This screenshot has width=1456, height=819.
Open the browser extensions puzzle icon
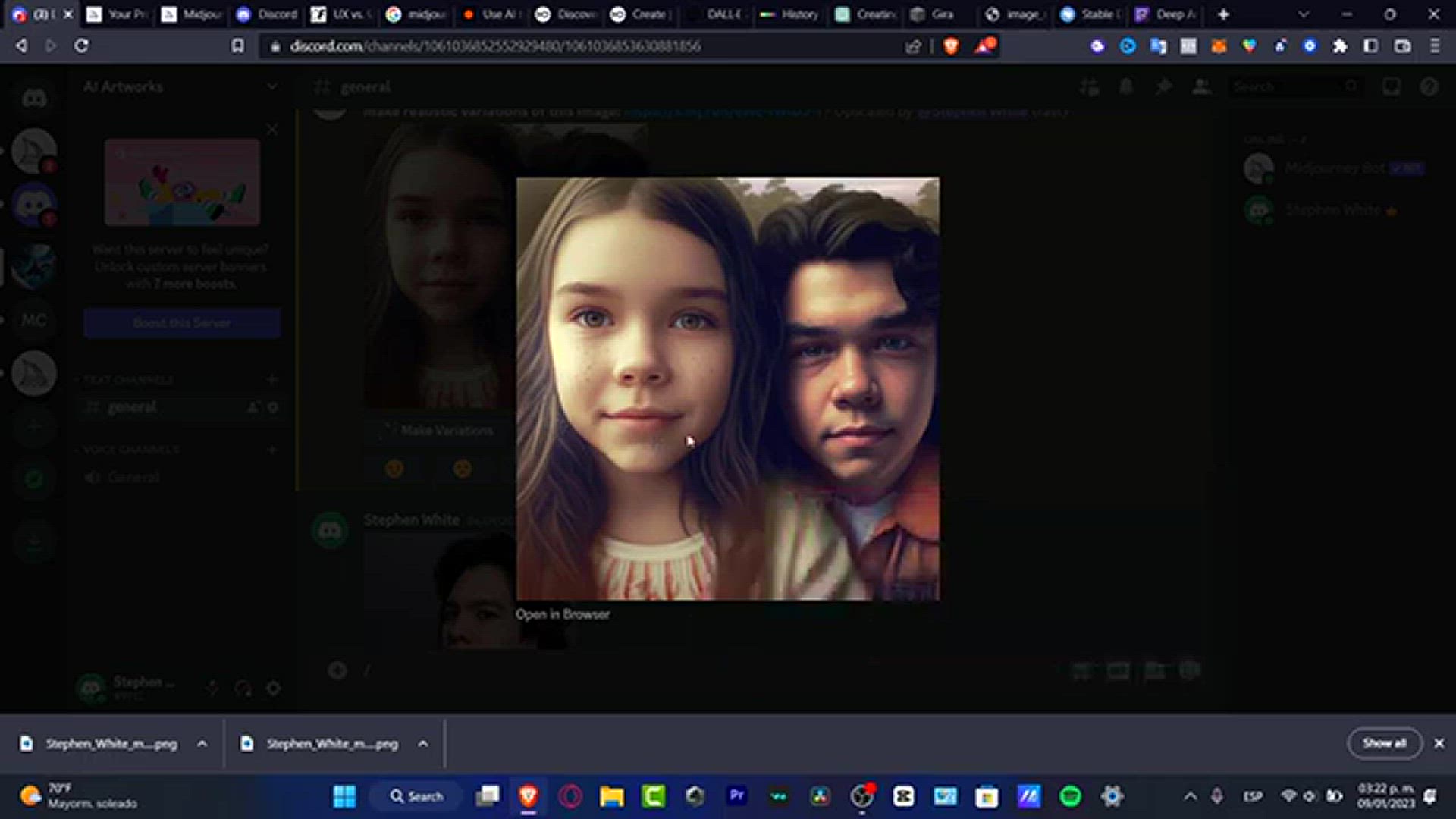(x=1340, y=46)
